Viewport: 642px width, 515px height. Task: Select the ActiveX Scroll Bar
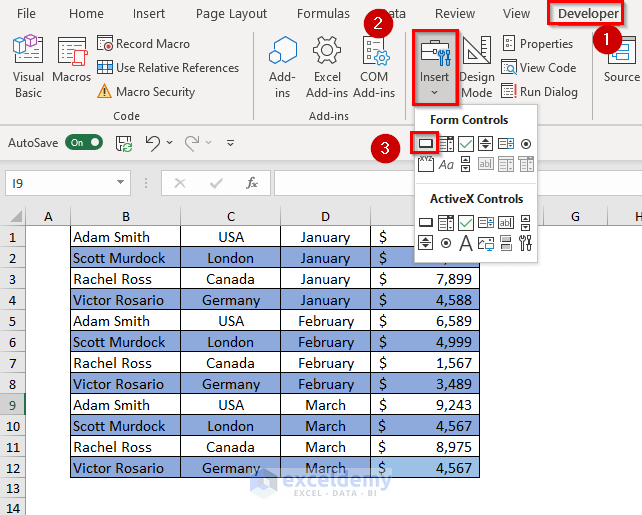526,223
